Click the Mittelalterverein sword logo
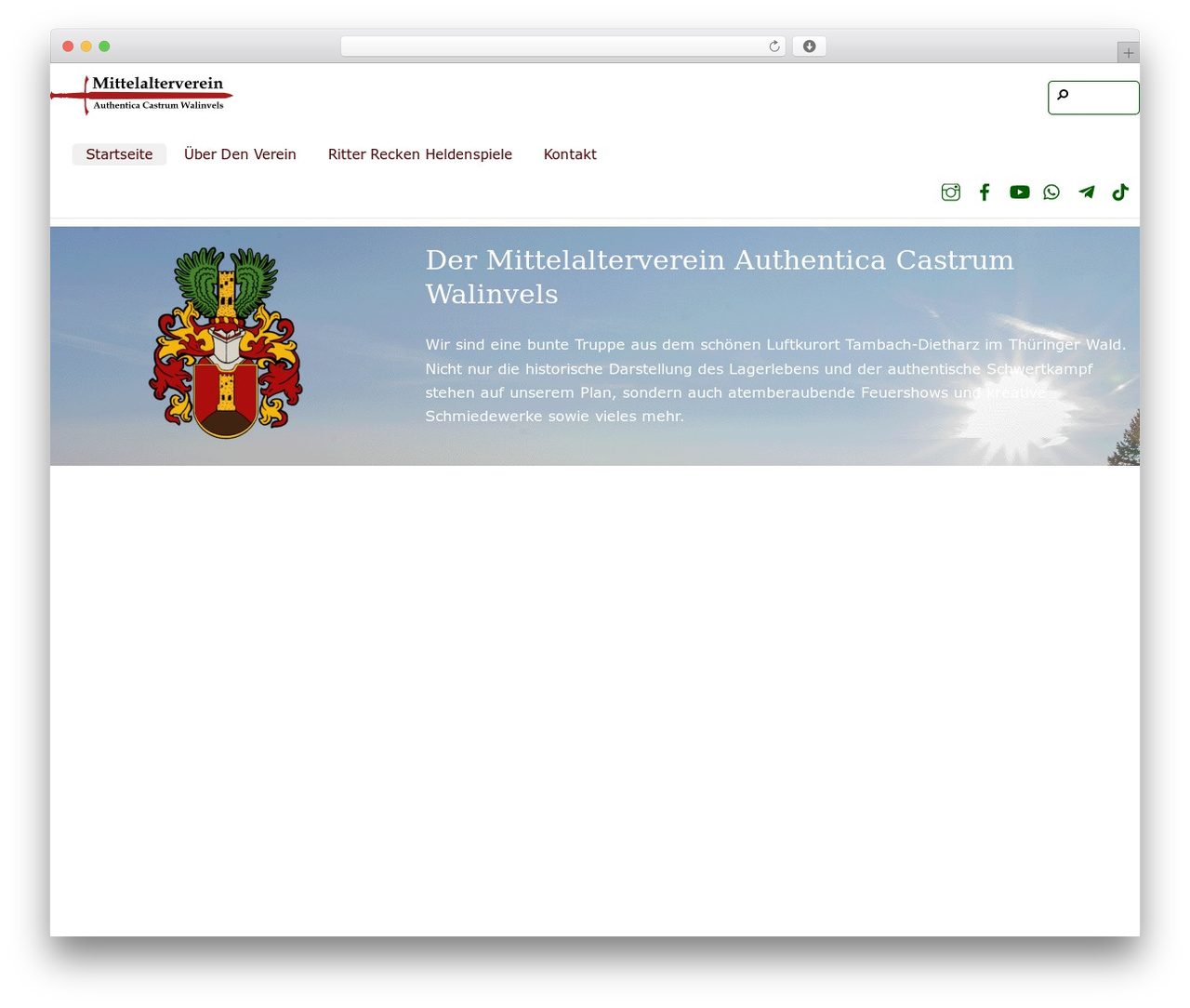Screen dimensions: 1190x1008 [x=141, y=95]
